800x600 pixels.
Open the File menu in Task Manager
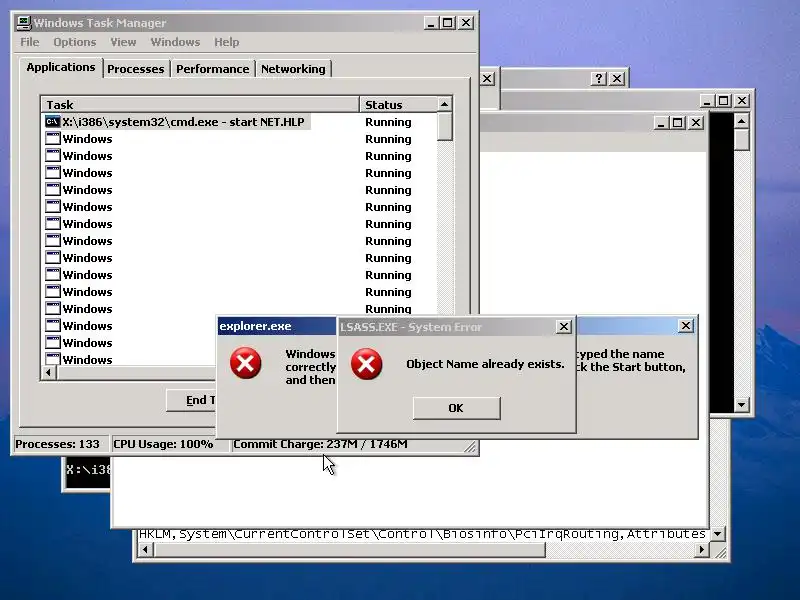click(30, 42)
